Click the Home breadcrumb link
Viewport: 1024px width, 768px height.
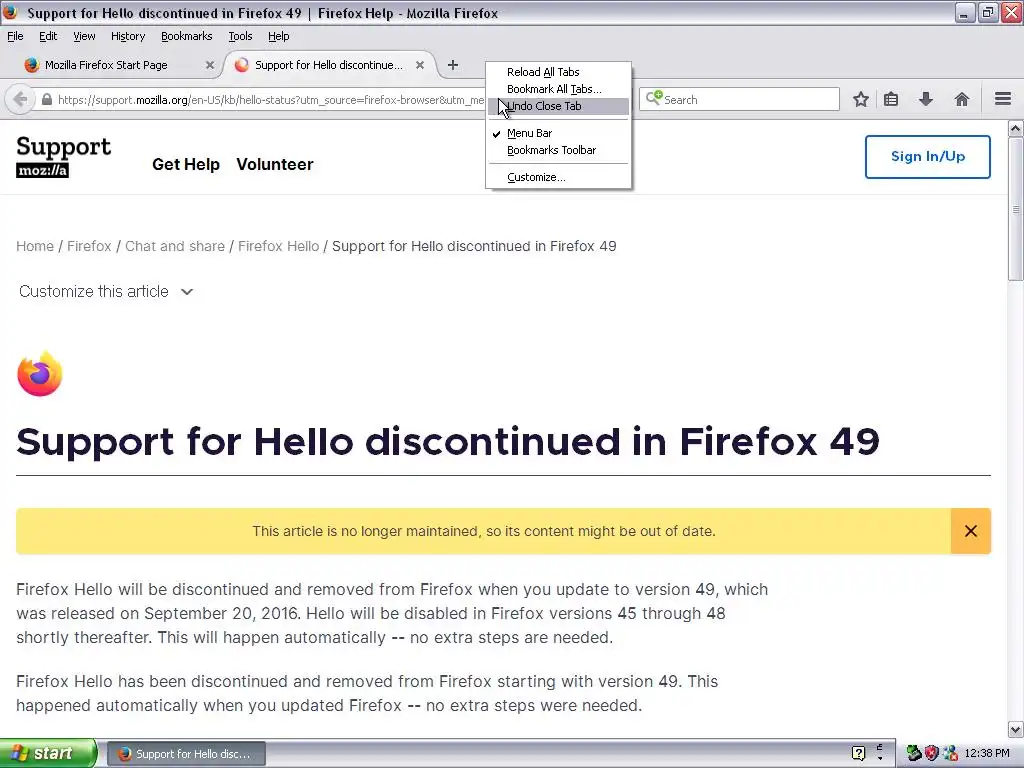point(35,246)
